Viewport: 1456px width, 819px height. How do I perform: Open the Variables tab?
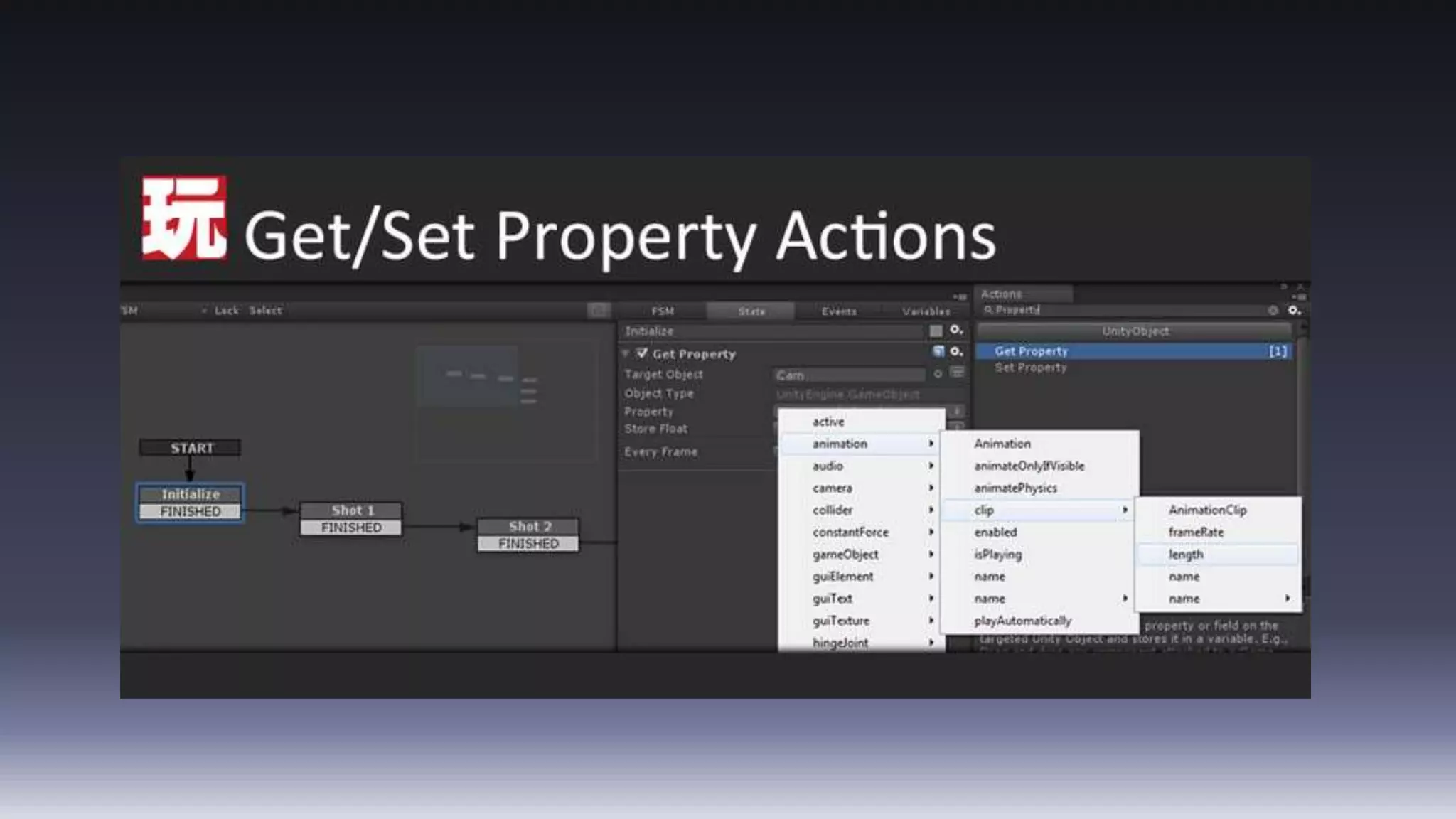[x=926, y=311]
